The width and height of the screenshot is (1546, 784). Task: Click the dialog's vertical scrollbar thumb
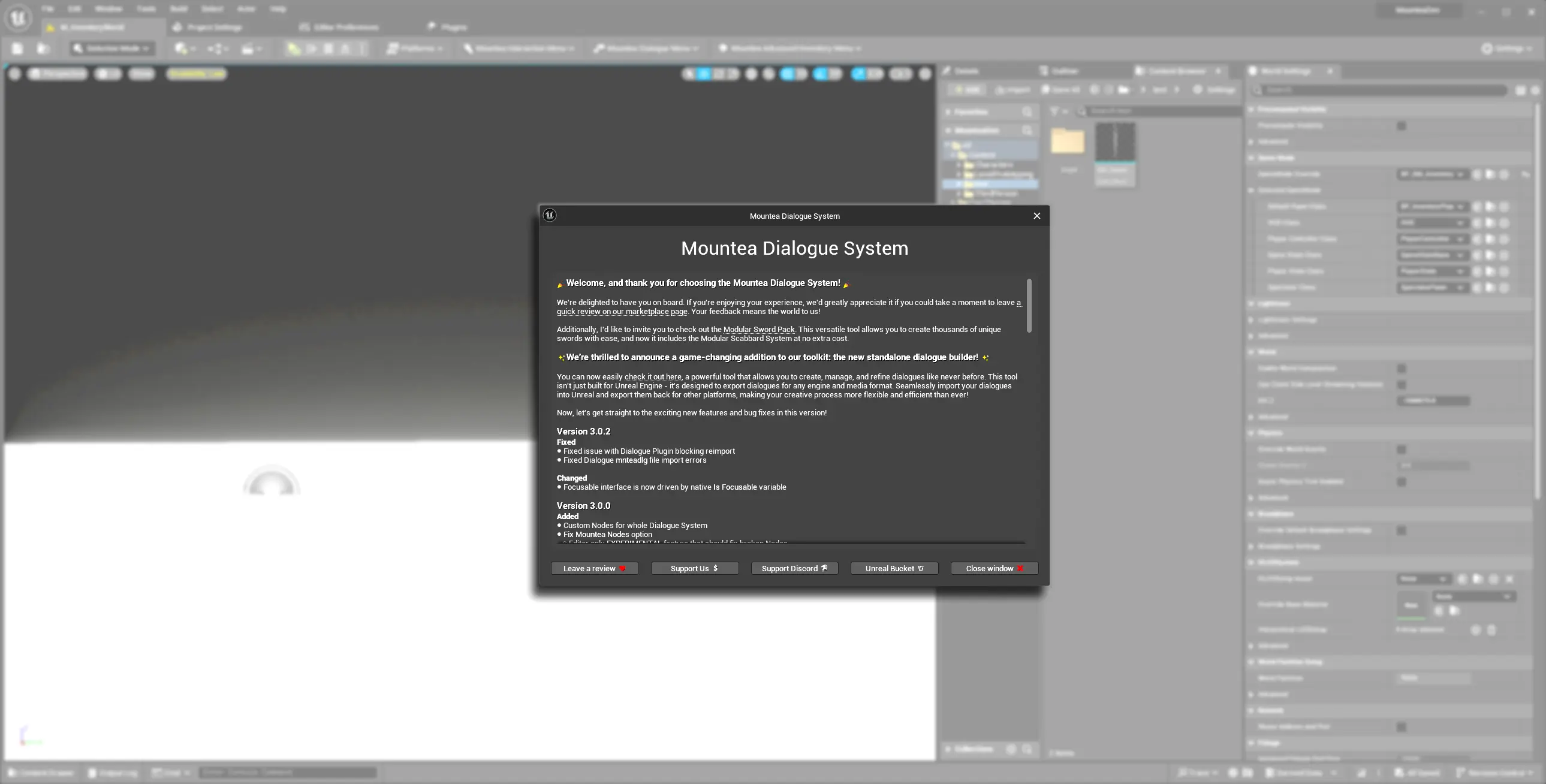coord(1029,305)
